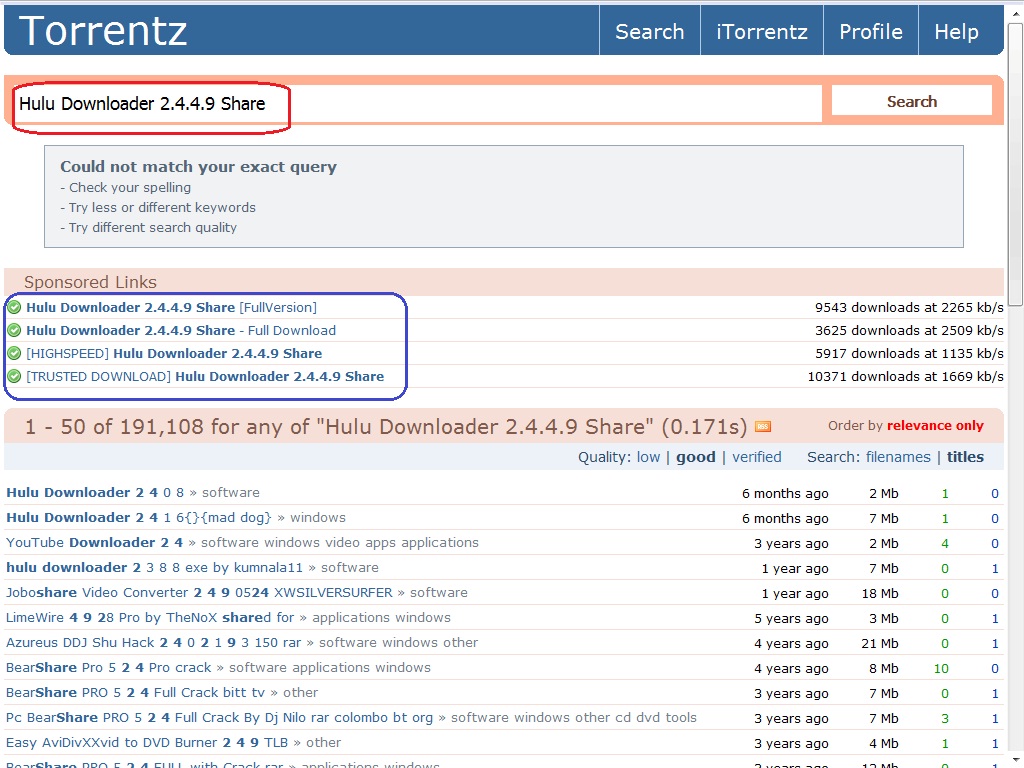The height and width of the screenshot is (768, 1024).
Task: Set quality filter to low
Action: [648, 456]
